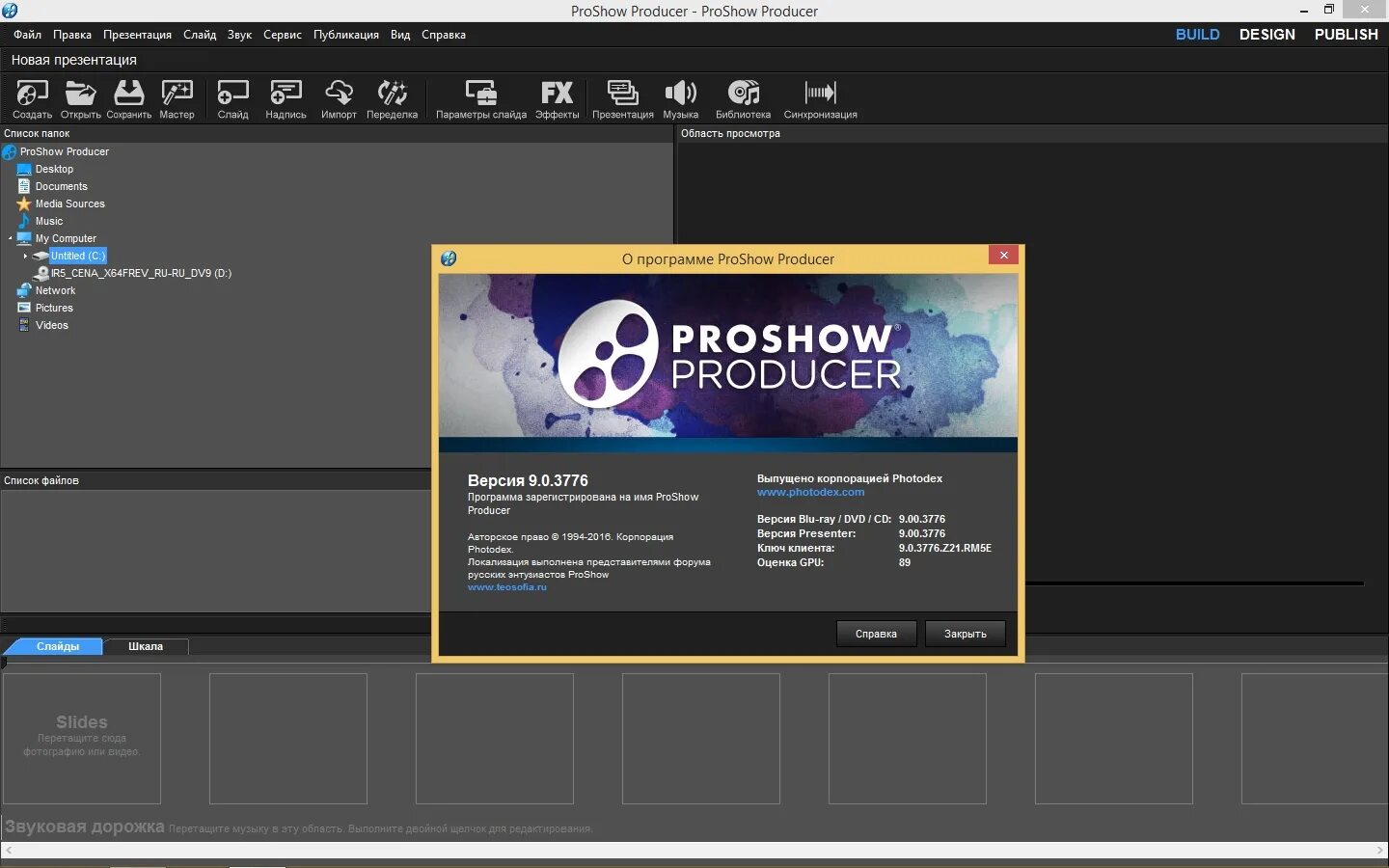Click the Презентация toolbar icon
Screen dimensions: 1389x868
623,99
